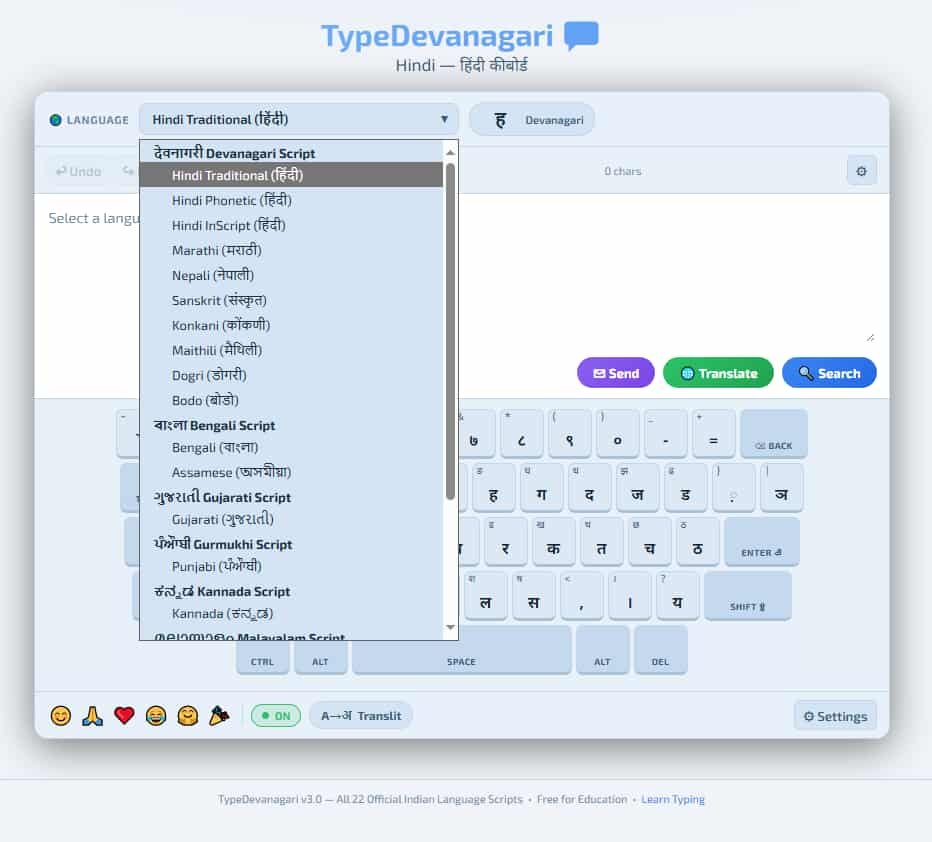Click the blue Search button

[x=829, y=373]
